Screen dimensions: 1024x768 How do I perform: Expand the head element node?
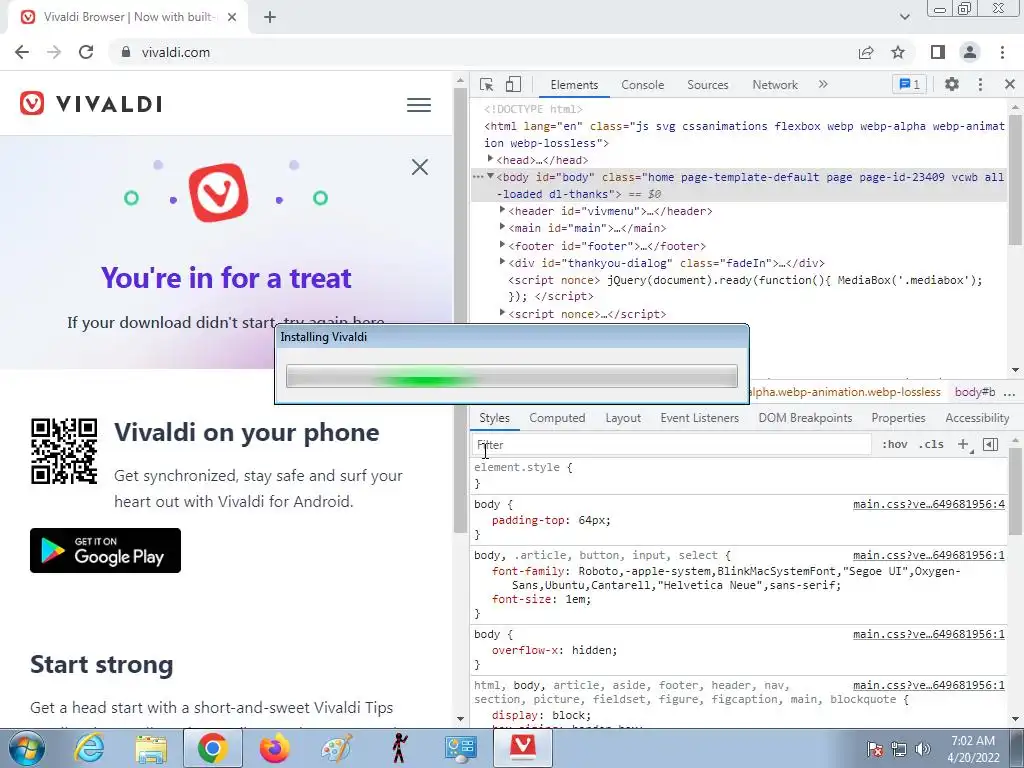[490, 159]
